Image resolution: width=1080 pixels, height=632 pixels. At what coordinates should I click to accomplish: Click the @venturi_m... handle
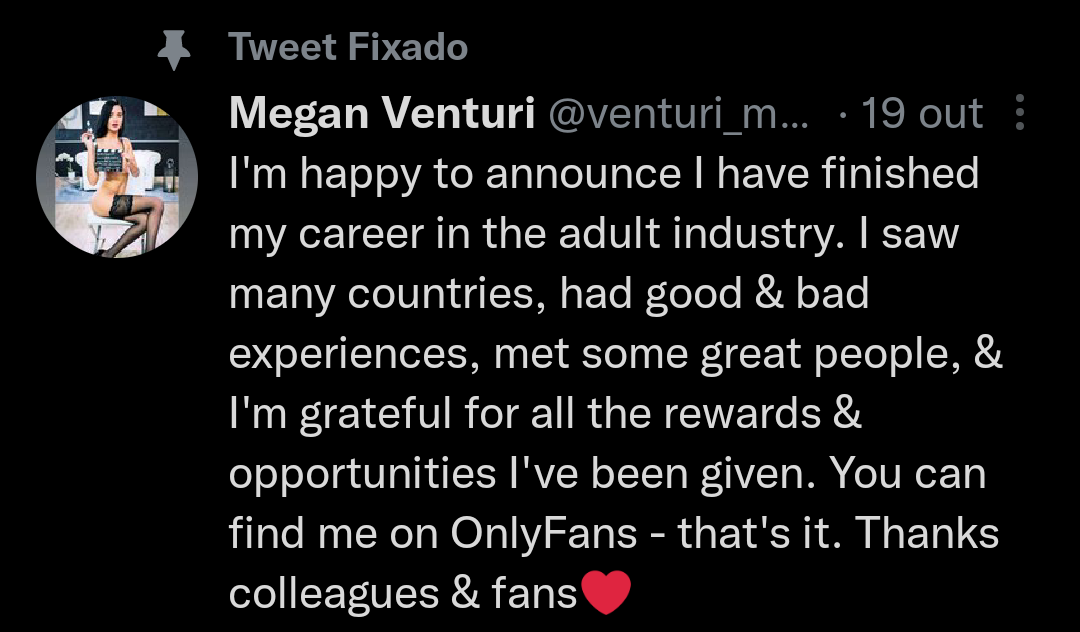tap(678, 114)
